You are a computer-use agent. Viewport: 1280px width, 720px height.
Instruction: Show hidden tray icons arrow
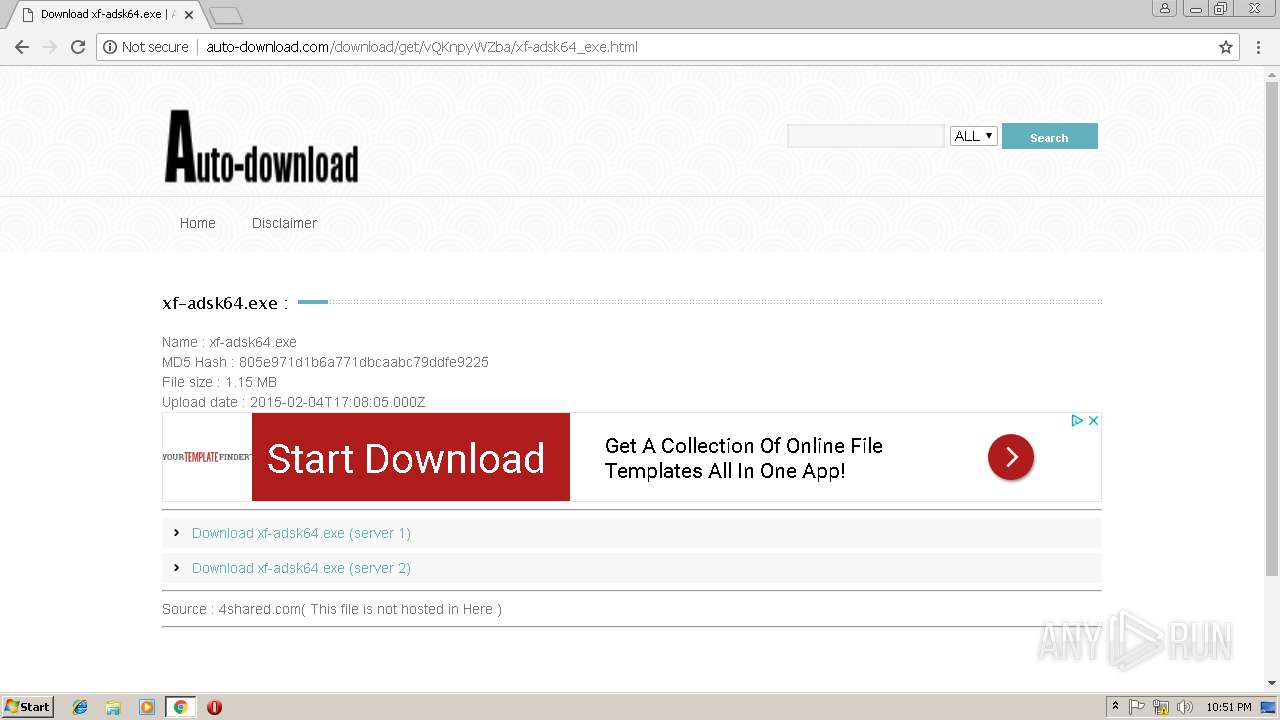[1115, 707]
